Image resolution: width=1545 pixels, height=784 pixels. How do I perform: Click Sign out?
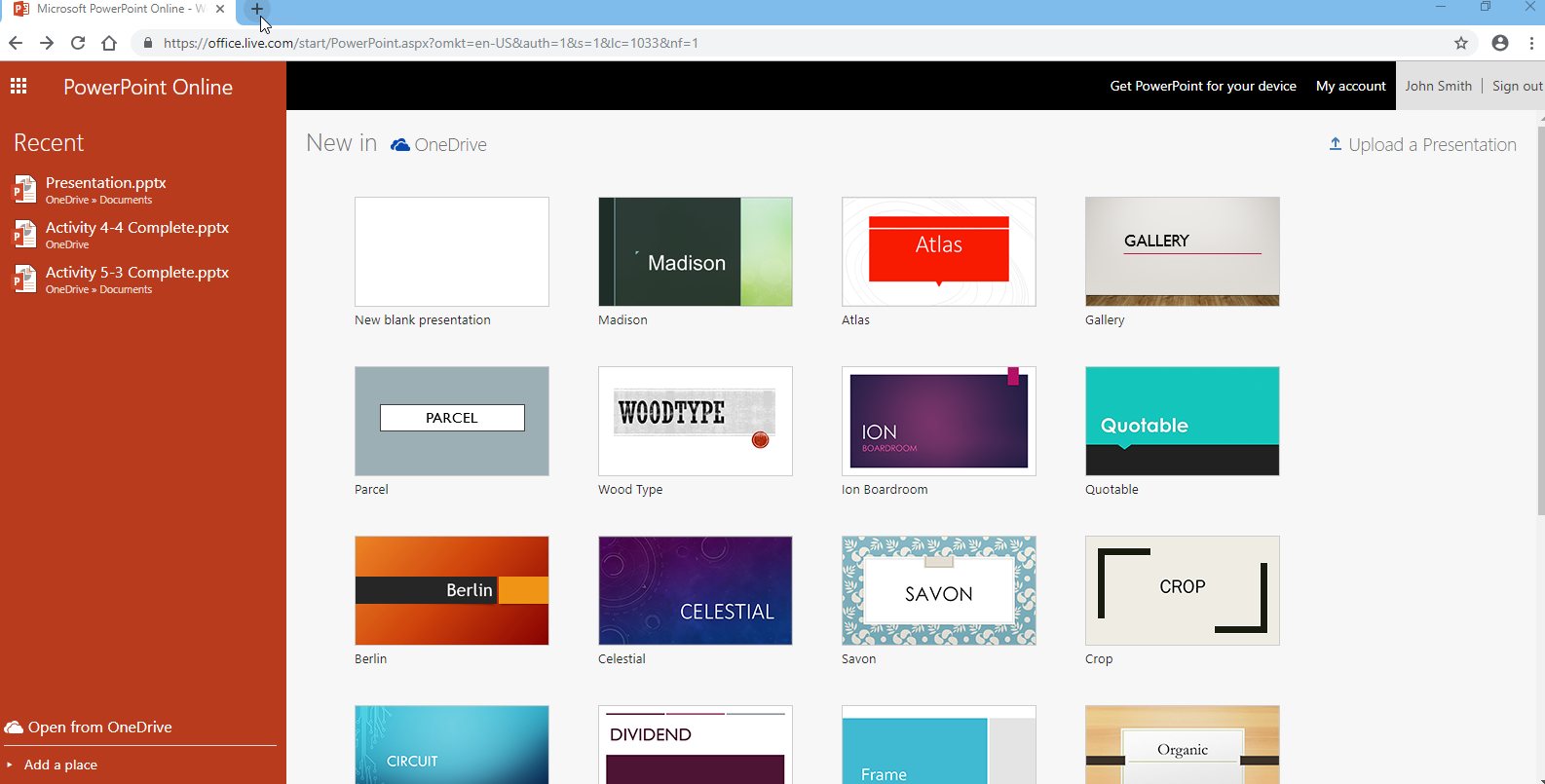coord(1518,86)
